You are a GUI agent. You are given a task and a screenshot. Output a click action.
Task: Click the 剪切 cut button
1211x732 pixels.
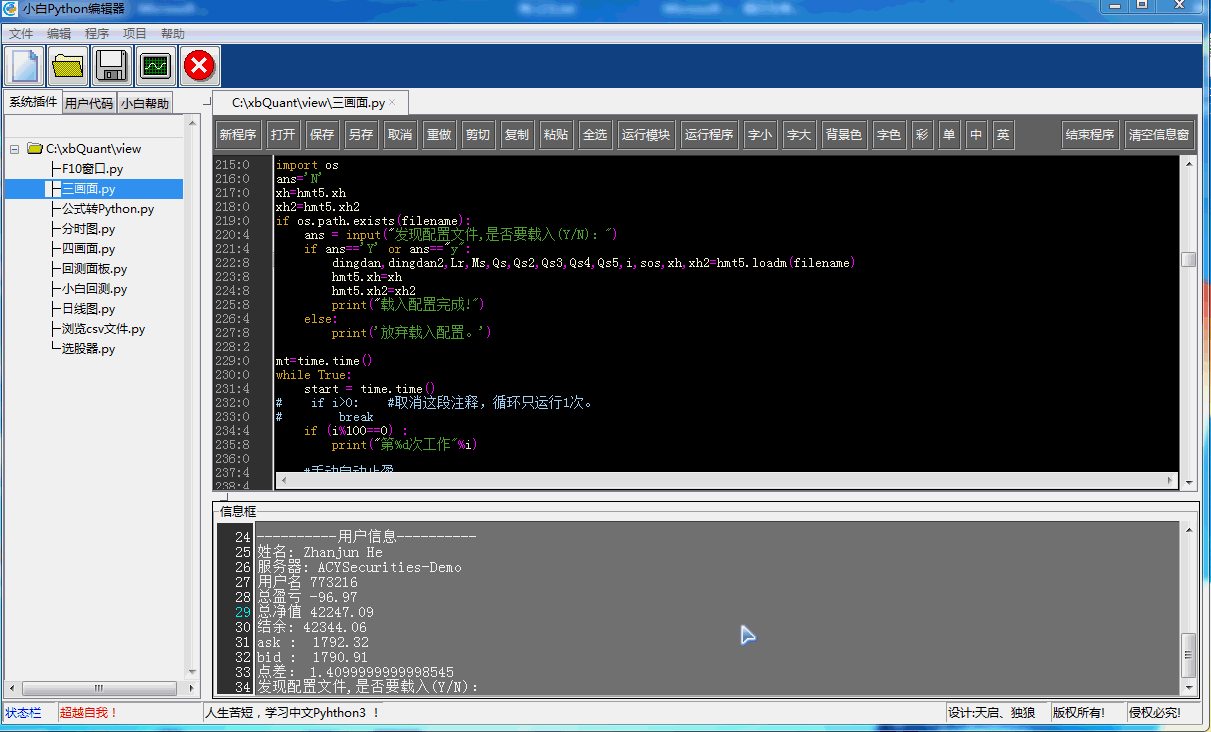(x=478, y=135)
